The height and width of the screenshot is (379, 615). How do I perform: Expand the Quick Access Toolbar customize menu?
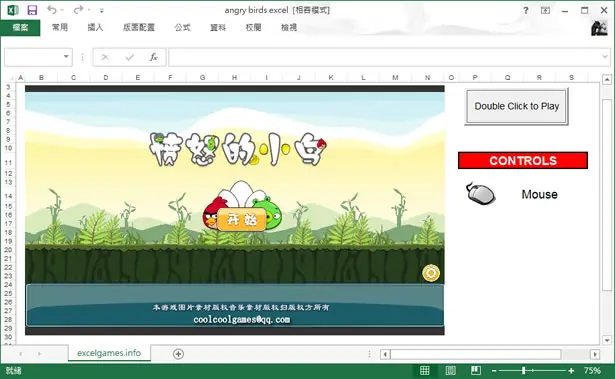pyautogui.click(x=102, y=11)
